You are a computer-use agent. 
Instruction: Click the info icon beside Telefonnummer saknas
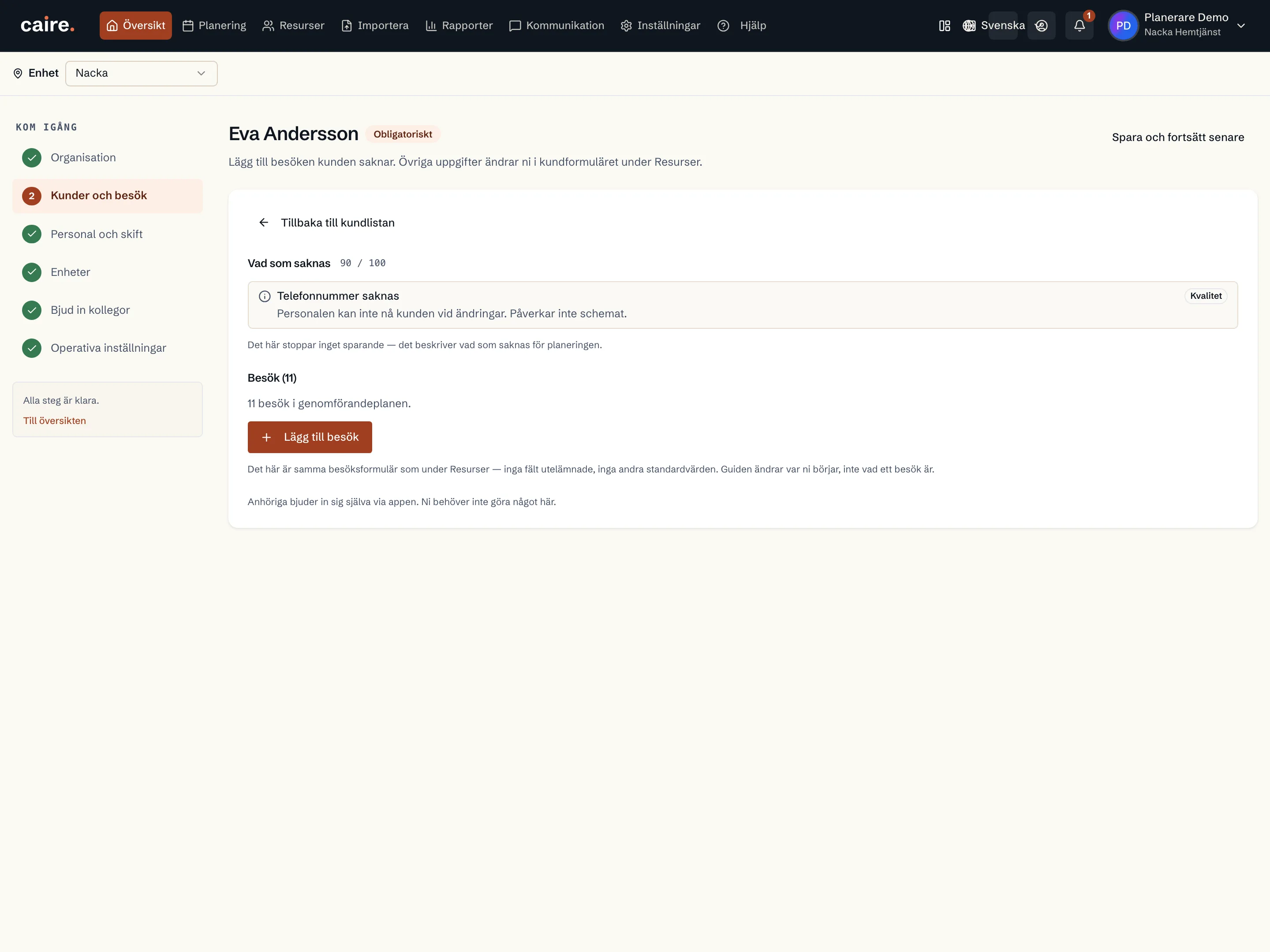coord(265,296)
